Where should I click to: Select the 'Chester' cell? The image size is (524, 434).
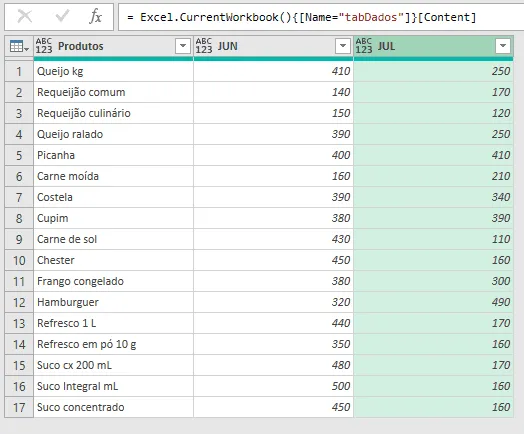coord(114,260)
